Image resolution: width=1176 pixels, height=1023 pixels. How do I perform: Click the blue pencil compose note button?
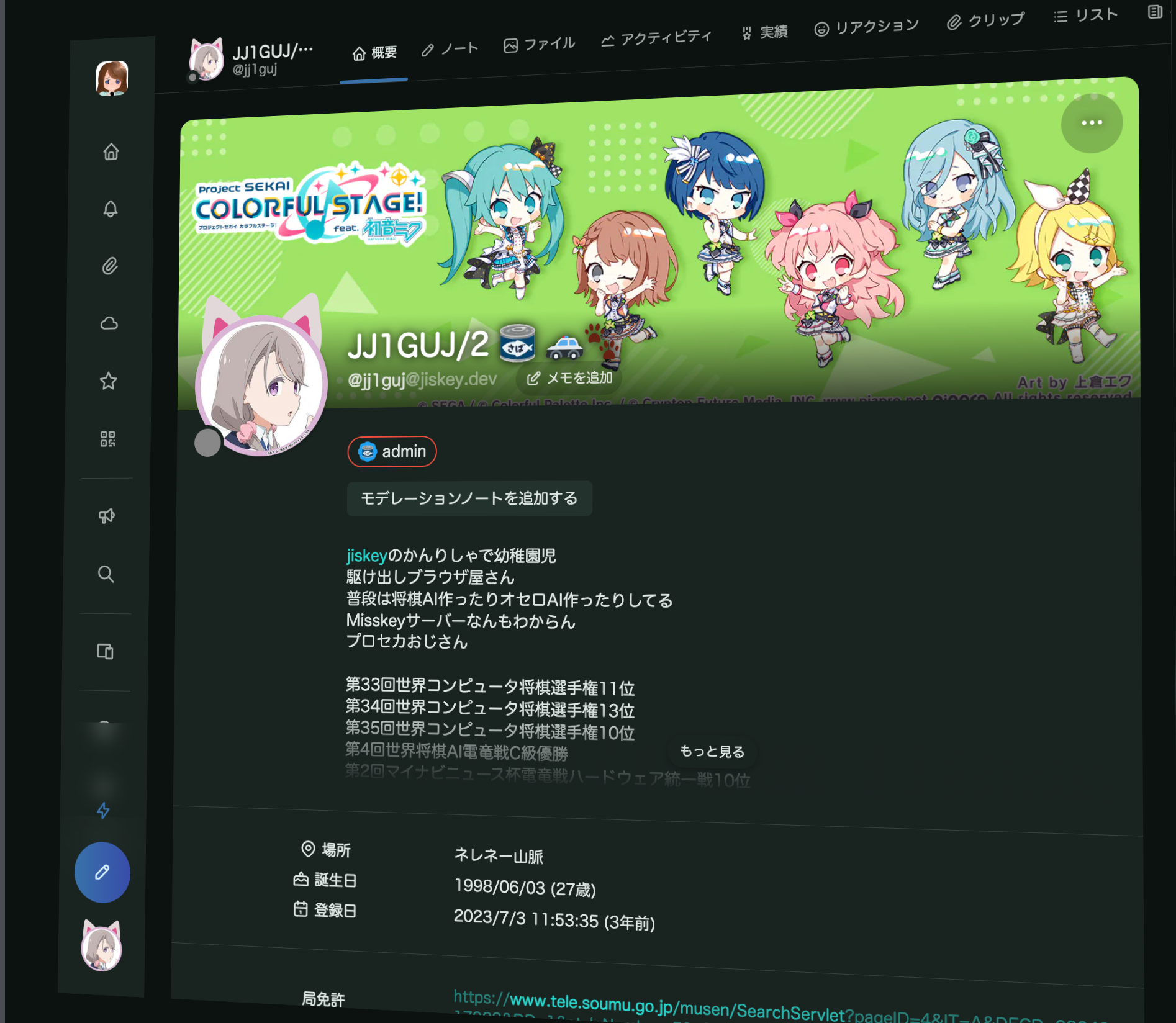coord(102,872)
